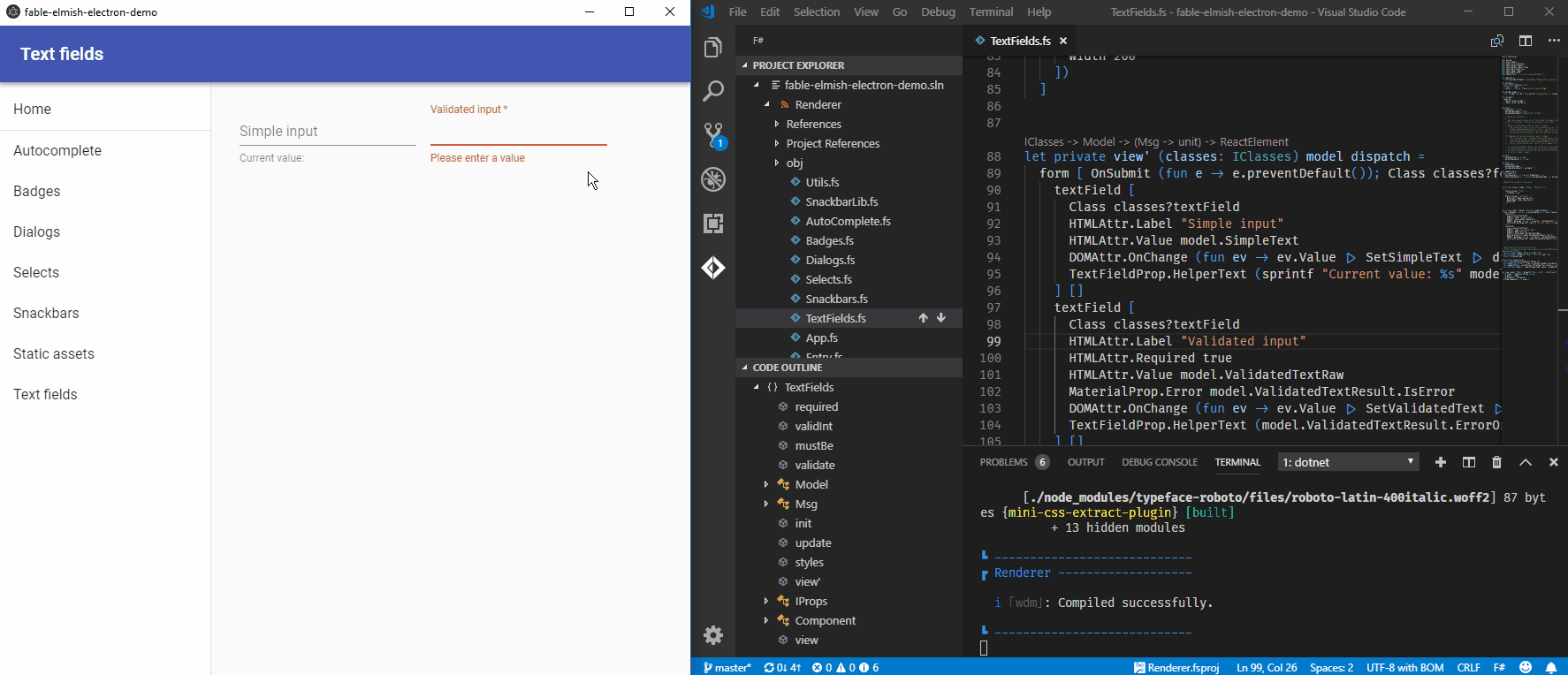The image size is (1568, 675).
Task: Kill the terminal with trash icon
Action: pyautogui.click(x=1496, y=462)
